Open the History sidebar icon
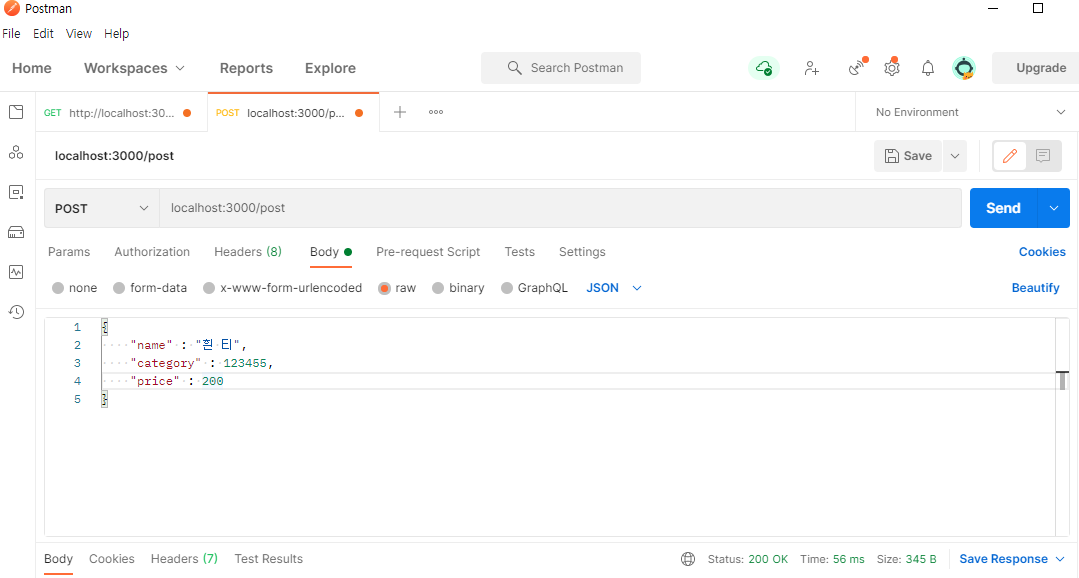Image resolution: width=1079 pixels, height=578 pixels. coord(16,312)
